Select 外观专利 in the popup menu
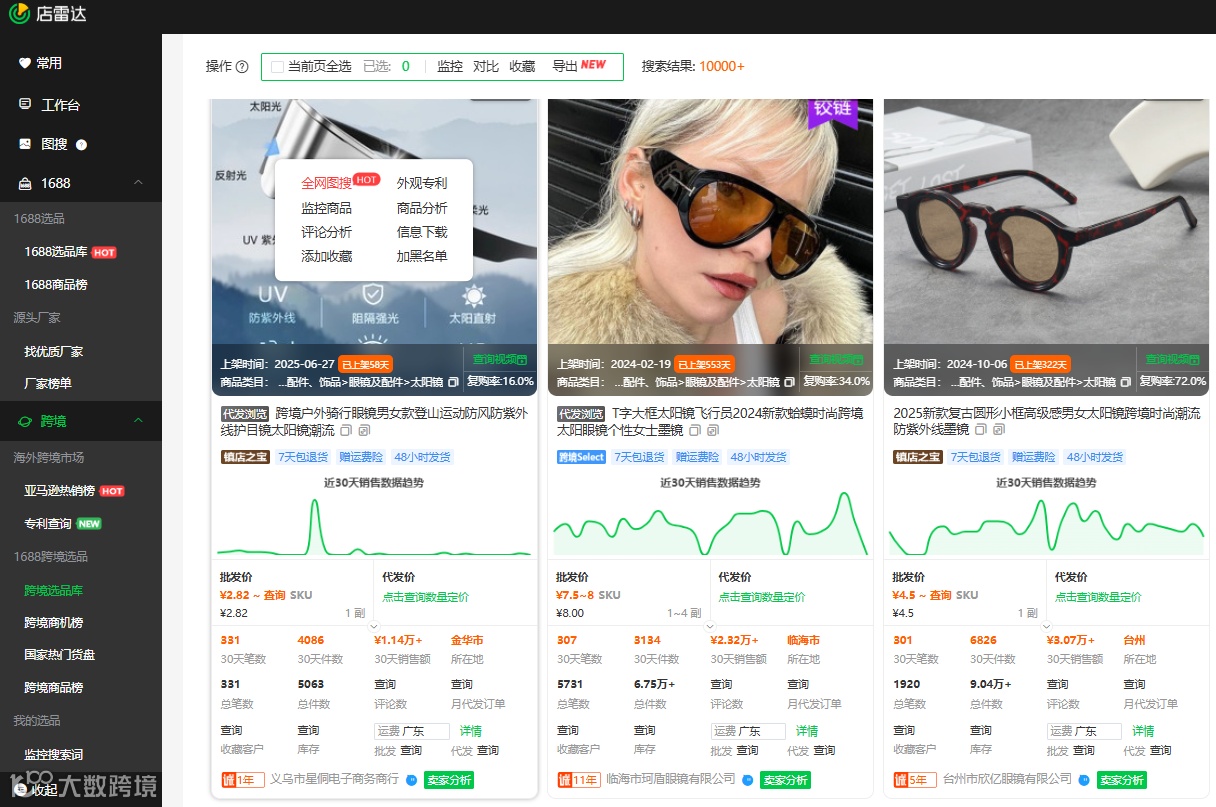The height and width of the screenshot is (807, 1216). 422,183
